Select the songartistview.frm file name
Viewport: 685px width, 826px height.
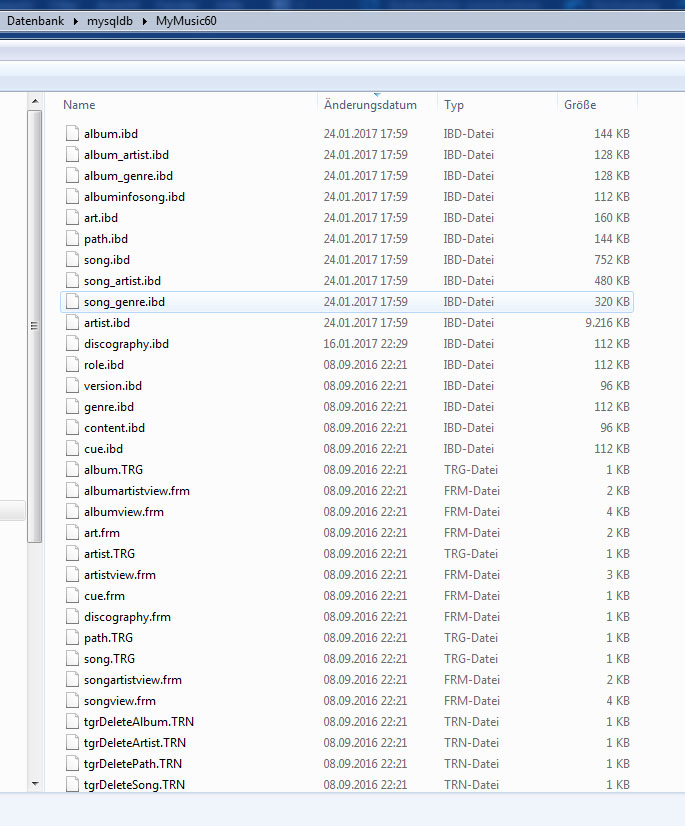click(133, 680)
